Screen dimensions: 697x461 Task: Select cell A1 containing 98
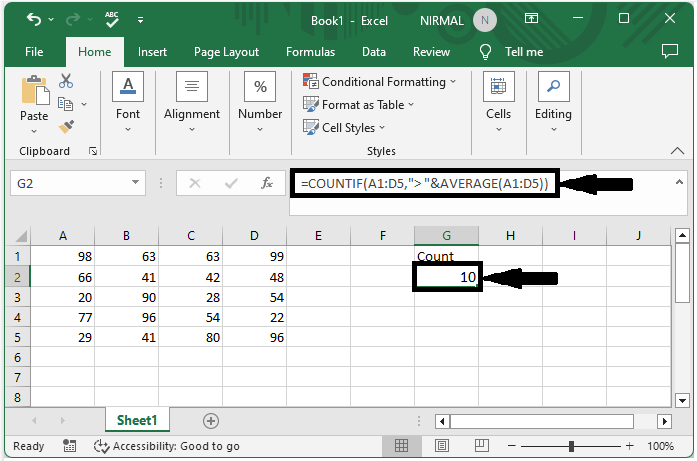click(63, 257)
